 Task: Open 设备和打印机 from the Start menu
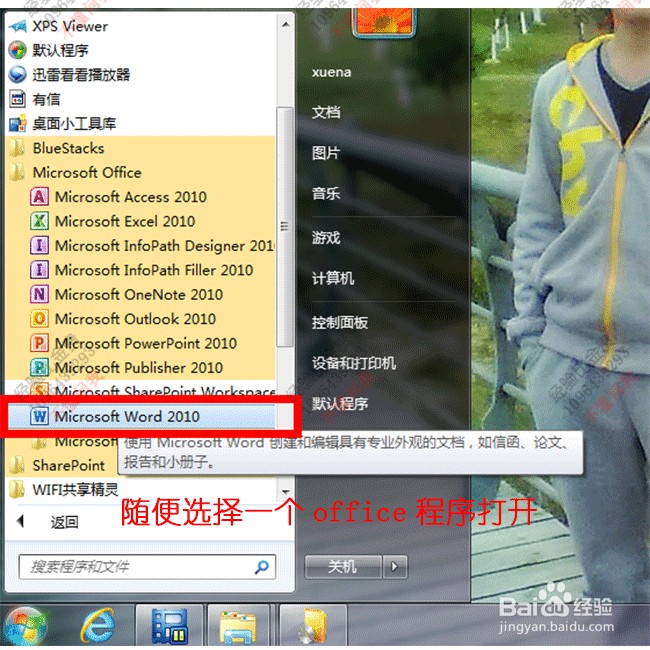[354, 363]
